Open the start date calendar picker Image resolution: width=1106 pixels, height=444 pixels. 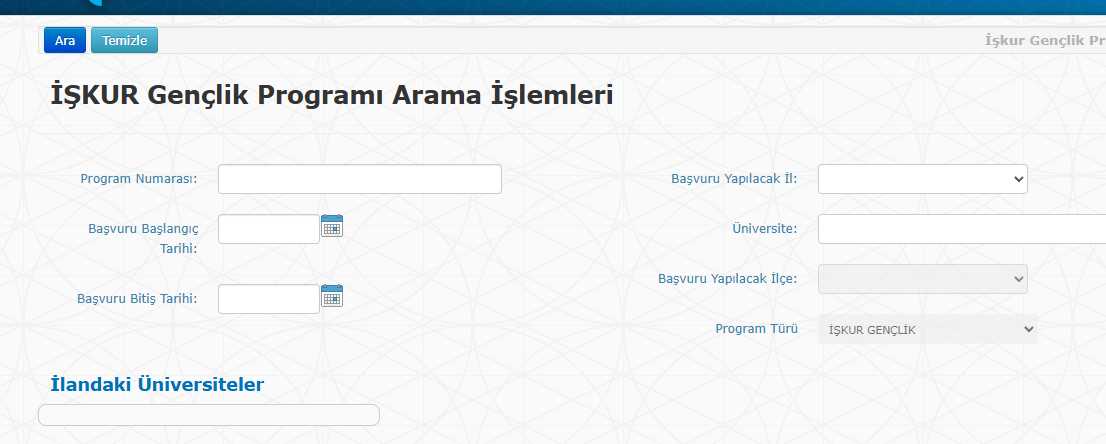[332, 227]
